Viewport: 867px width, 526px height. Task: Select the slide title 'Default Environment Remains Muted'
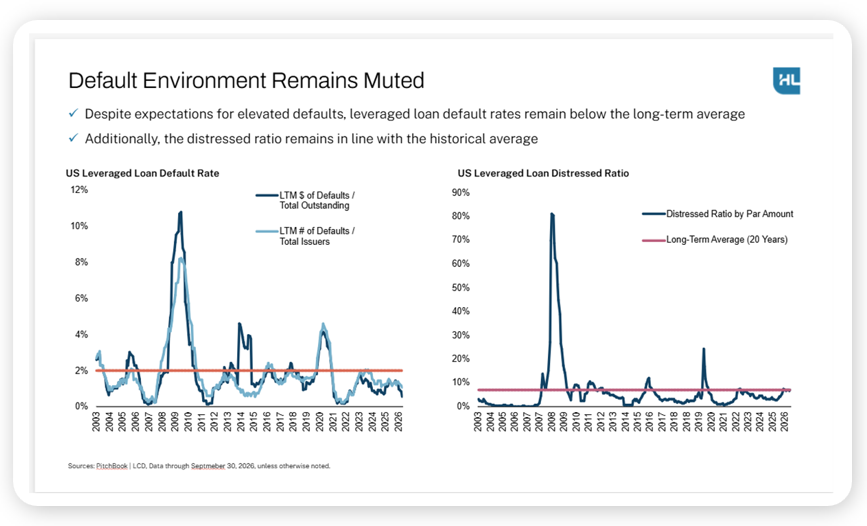[246, 81]
